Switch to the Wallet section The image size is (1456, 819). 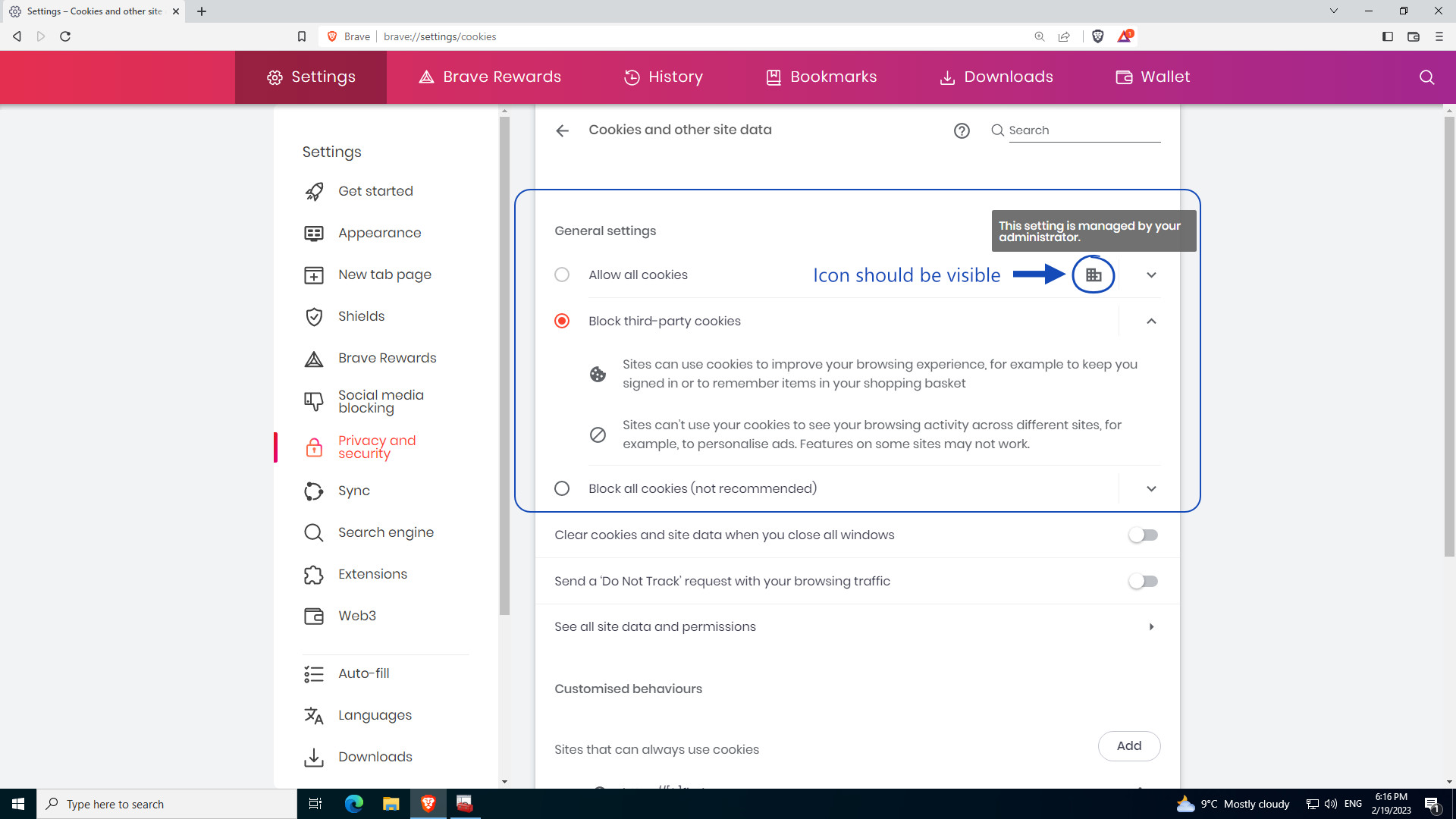pos(1153,77)
